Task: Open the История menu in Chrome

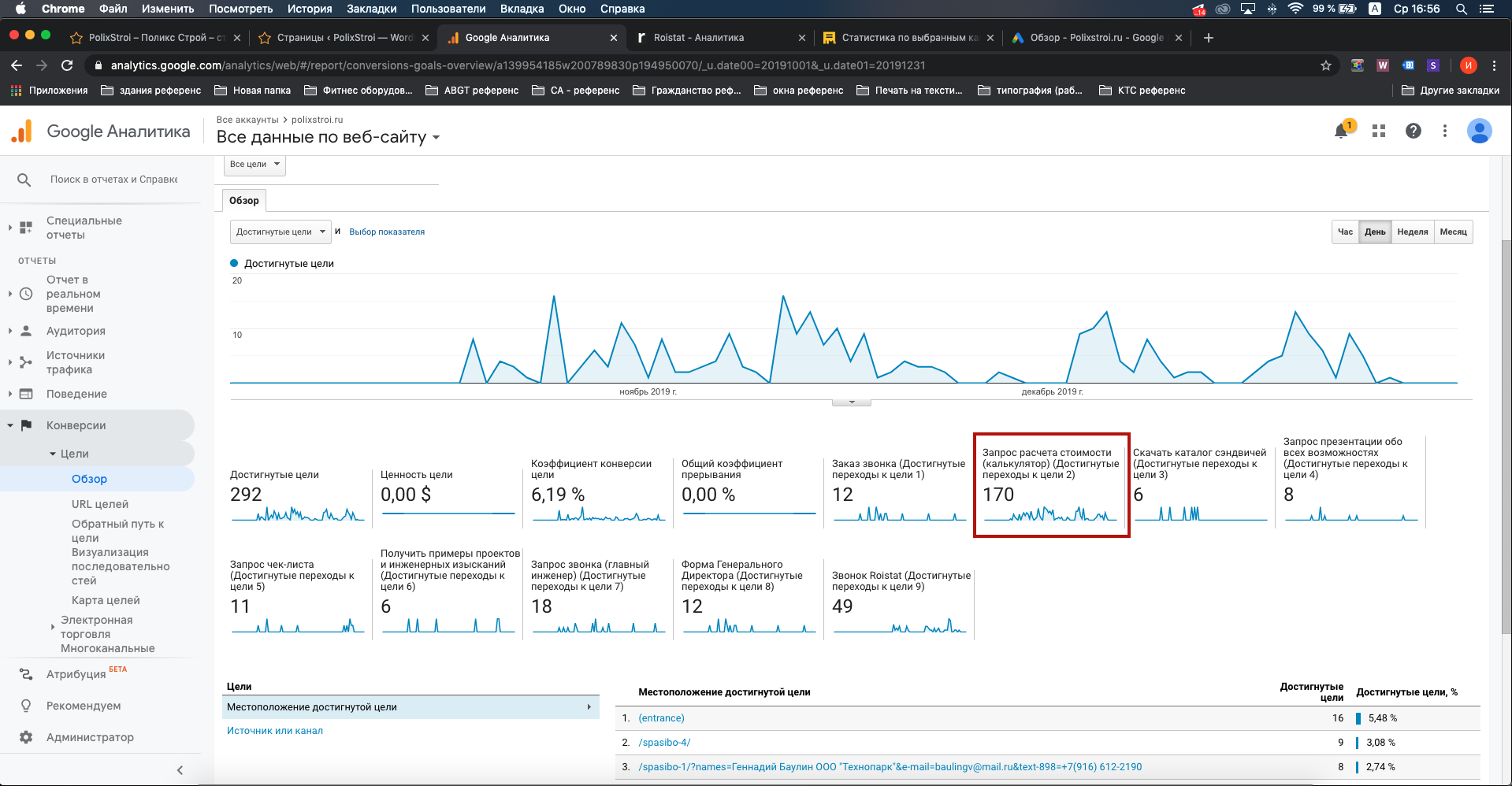Action: click(309, 9)
